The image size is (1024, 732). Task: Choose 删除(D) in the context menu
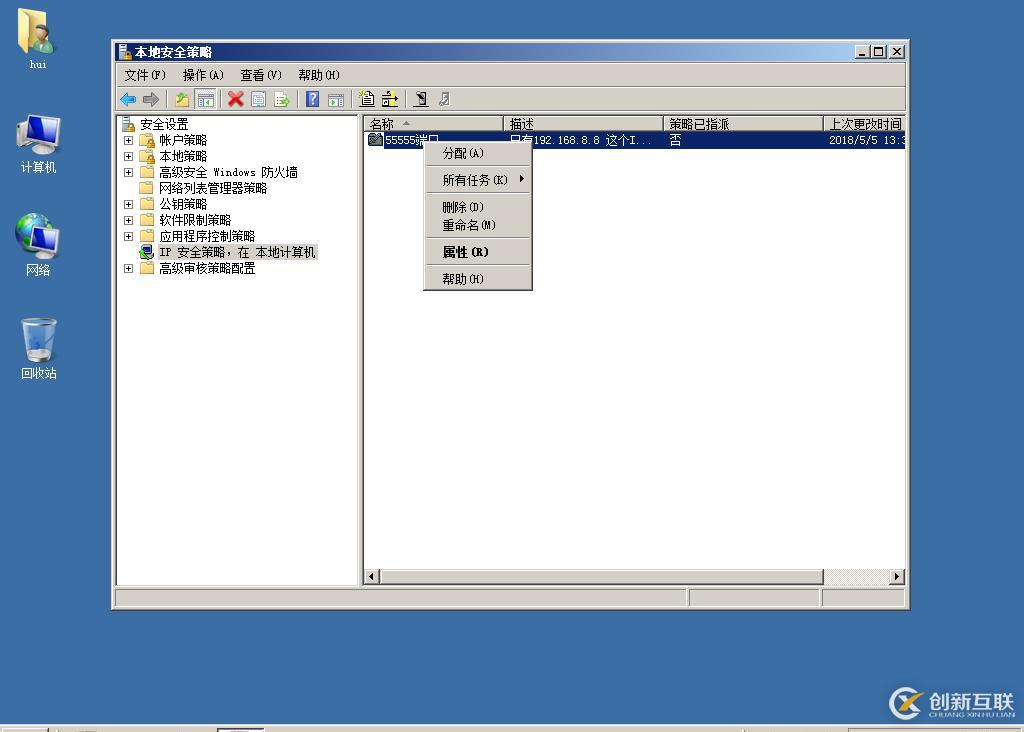pos(478,207)
